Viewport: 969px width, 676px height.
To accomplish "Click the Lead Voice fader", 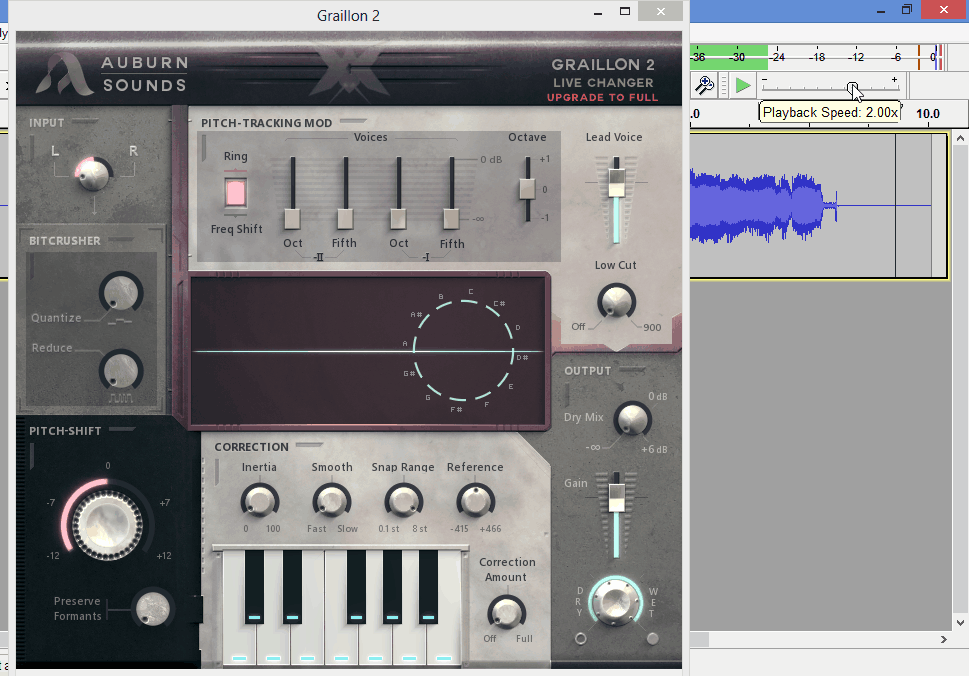I will click(x=616, y=182).
